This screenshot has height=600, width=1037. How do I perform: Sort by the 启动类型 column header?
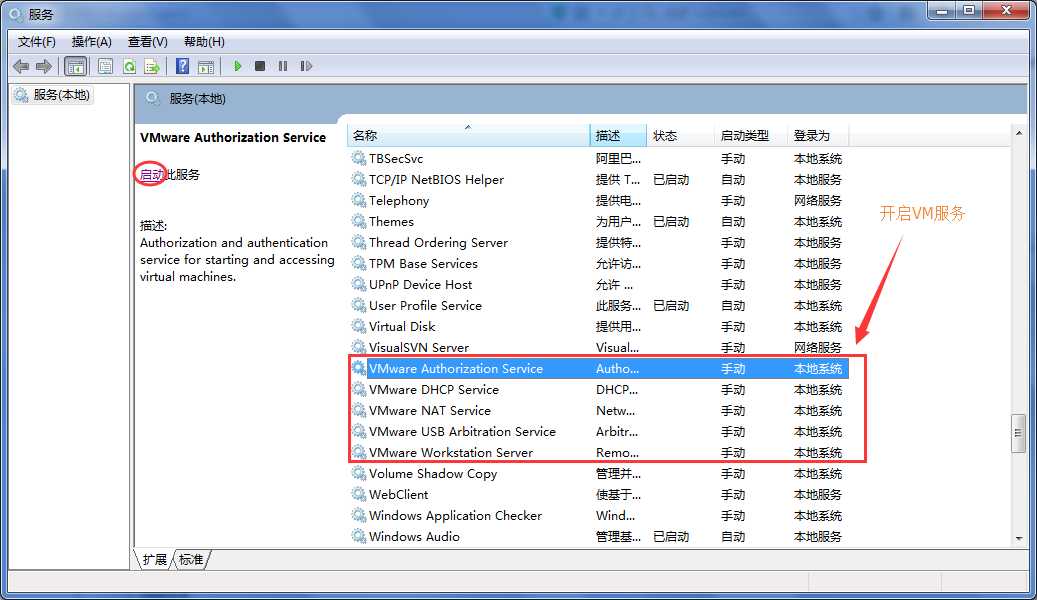pyautogui.click(x=751, y=136)
